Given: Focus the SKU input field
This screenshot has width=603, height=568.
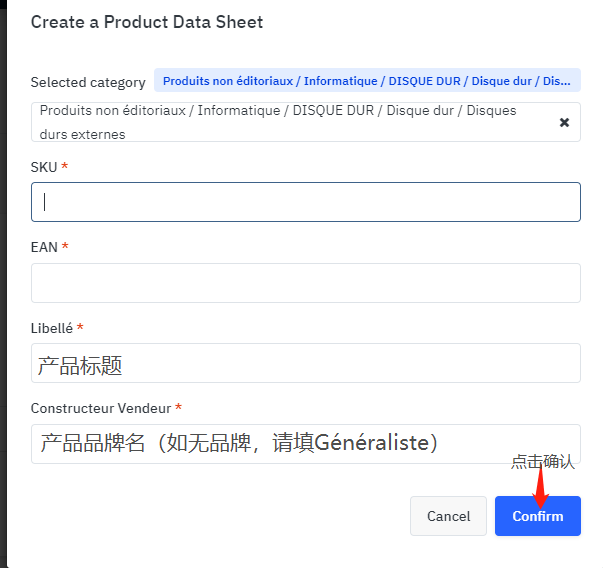Looking at the screenshot, I should point(306,202).
